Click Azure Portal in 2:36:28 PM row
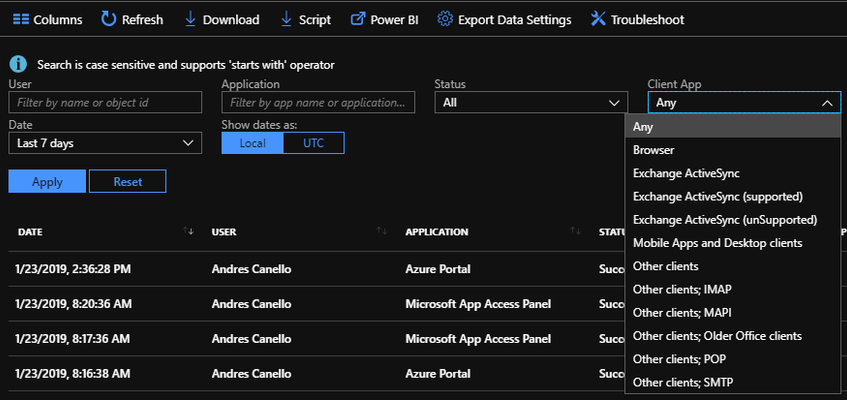Viewport: 847px width, 400px height. click(x=438, y=269)
